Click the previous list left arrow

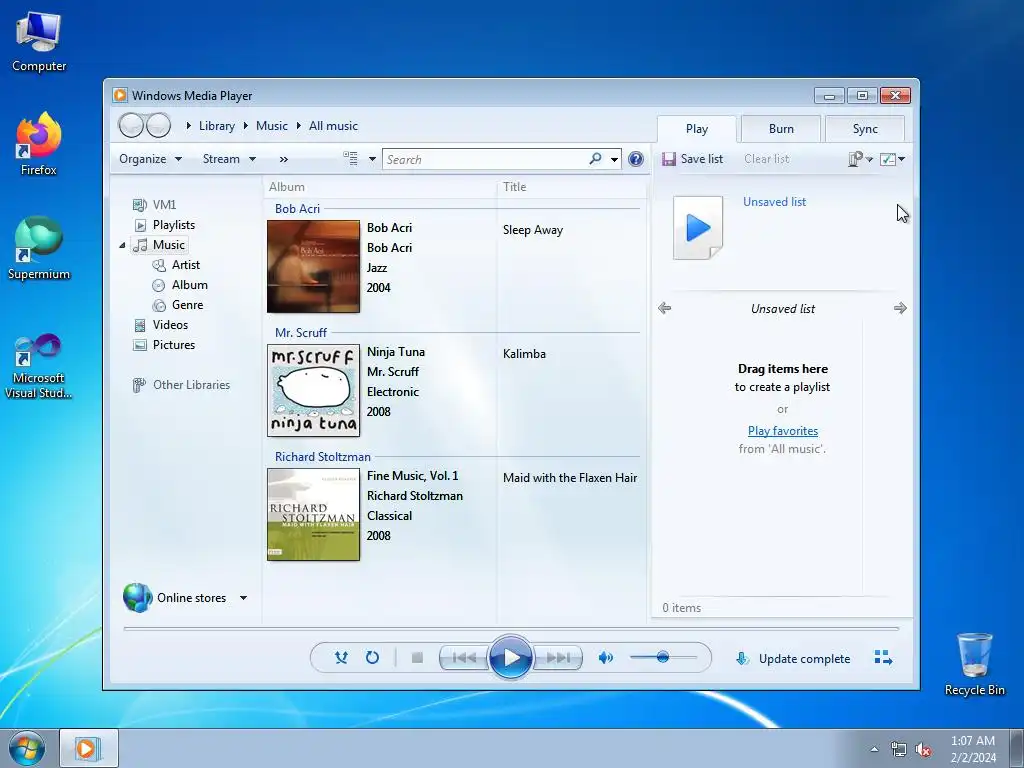point(665,308)
